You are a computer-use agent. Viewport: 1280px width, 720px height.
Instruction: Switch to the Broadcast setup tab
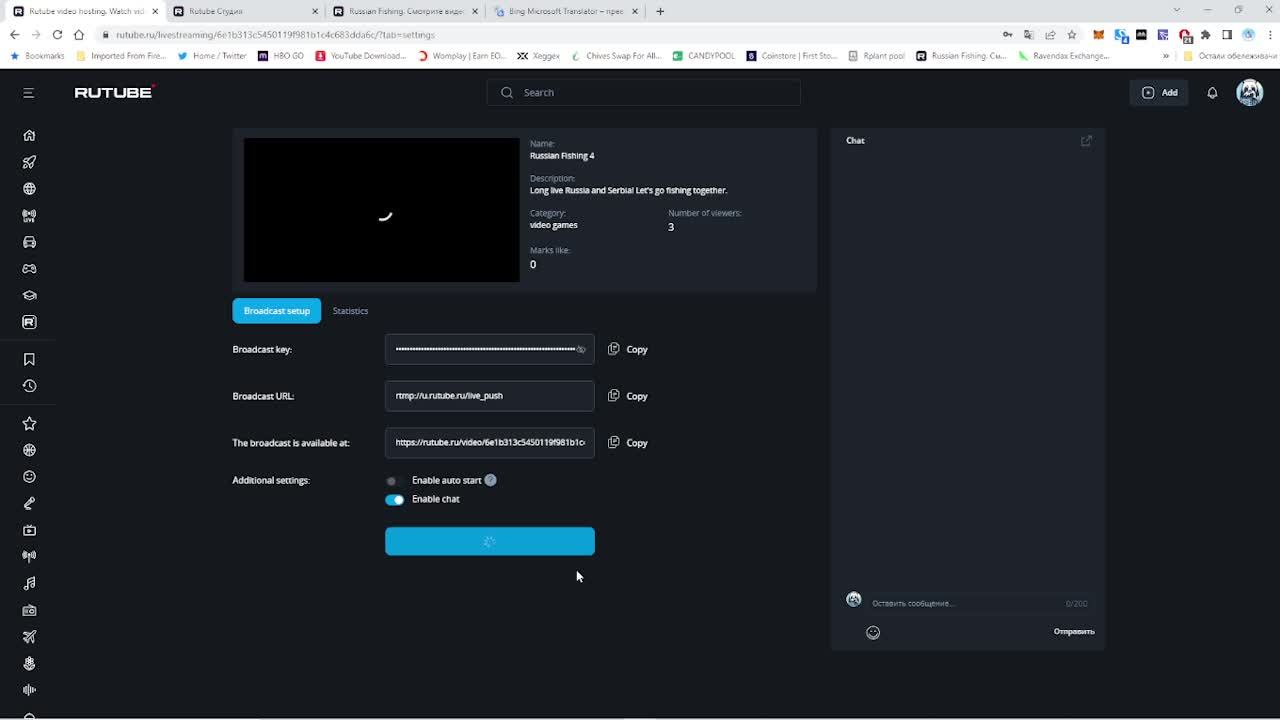point(277,311)
